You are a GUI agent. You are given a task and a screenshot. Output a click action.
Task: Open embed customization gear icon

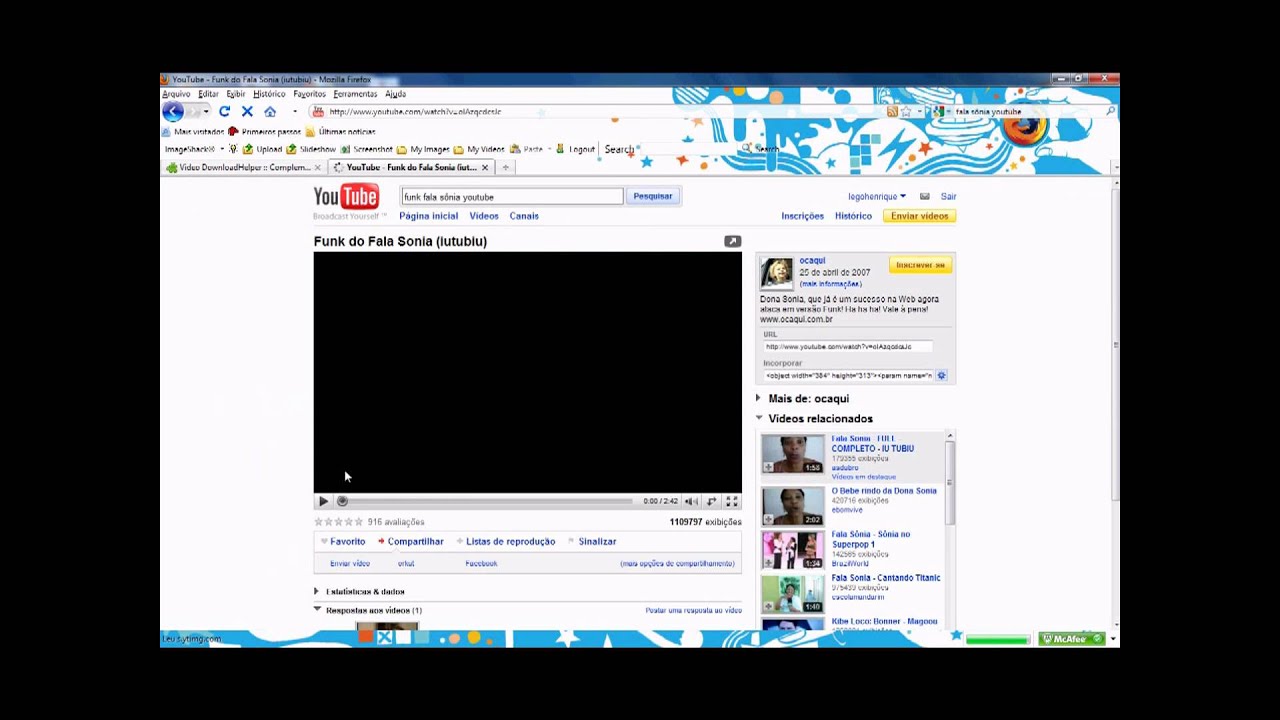941,376
